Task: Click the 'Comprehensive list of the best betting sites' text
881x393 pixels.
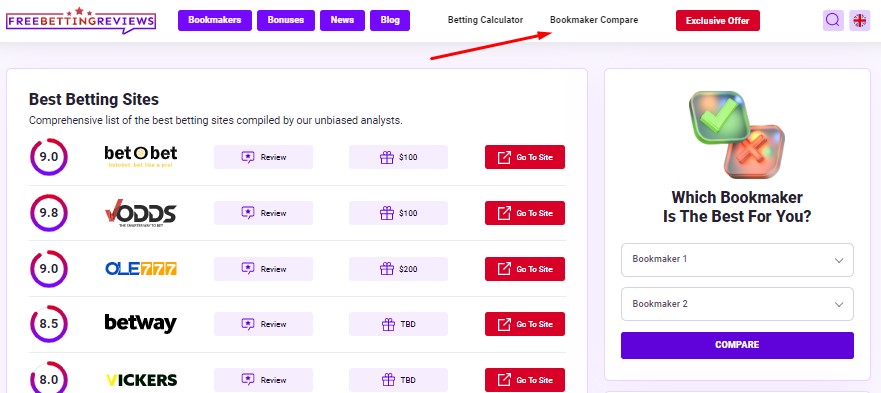Action: point(216,120)
